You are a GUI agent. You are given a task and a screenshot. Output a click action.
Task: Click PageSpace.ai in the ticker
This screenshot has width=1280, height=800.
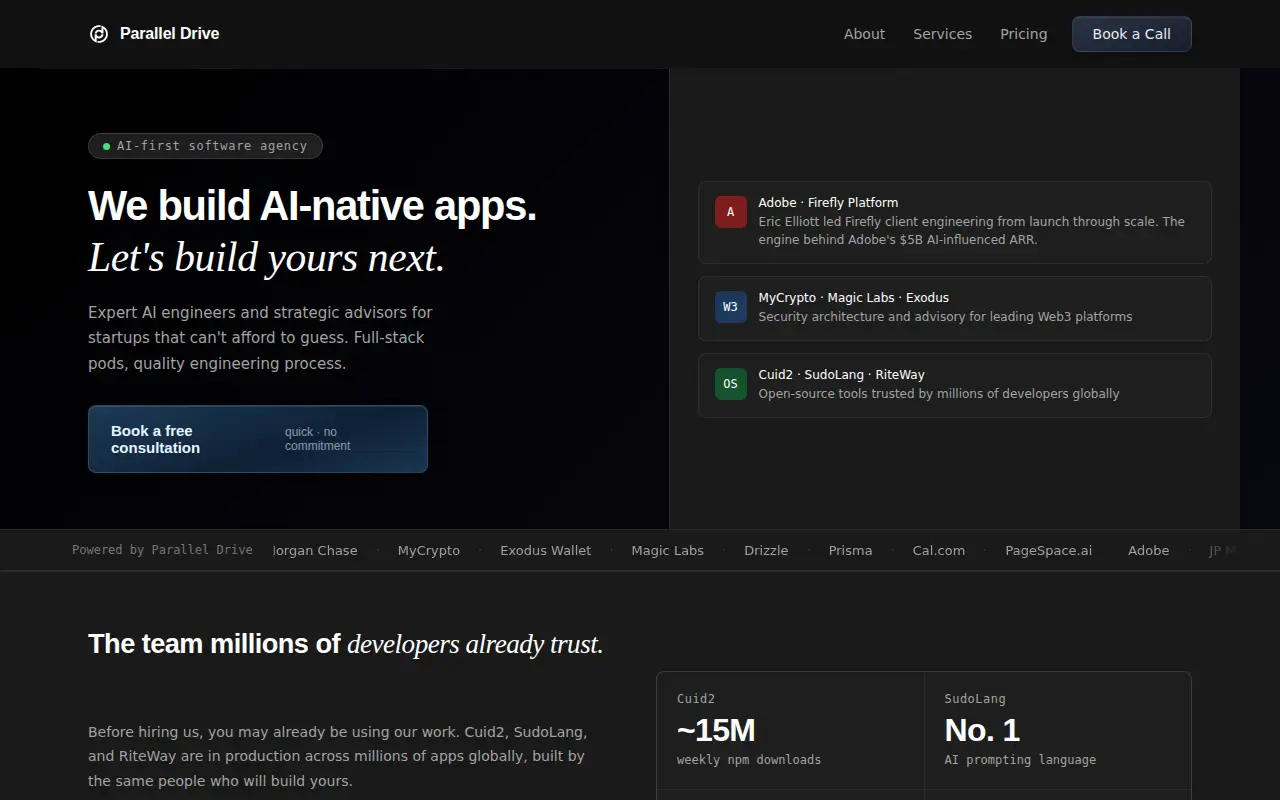tap(1048, 551)
